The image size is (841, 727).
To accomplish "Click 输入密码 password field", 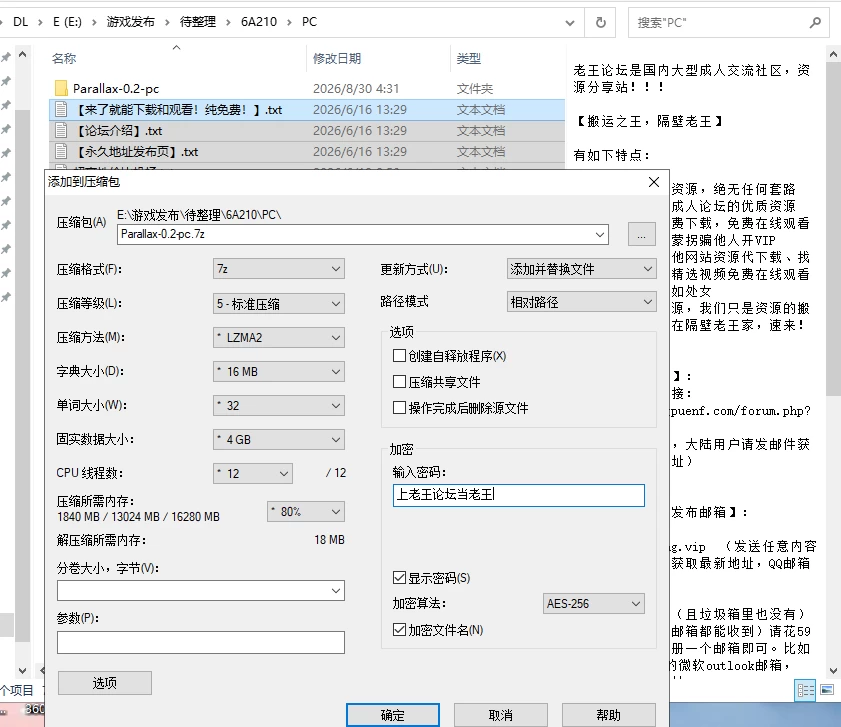I will 518,495.
